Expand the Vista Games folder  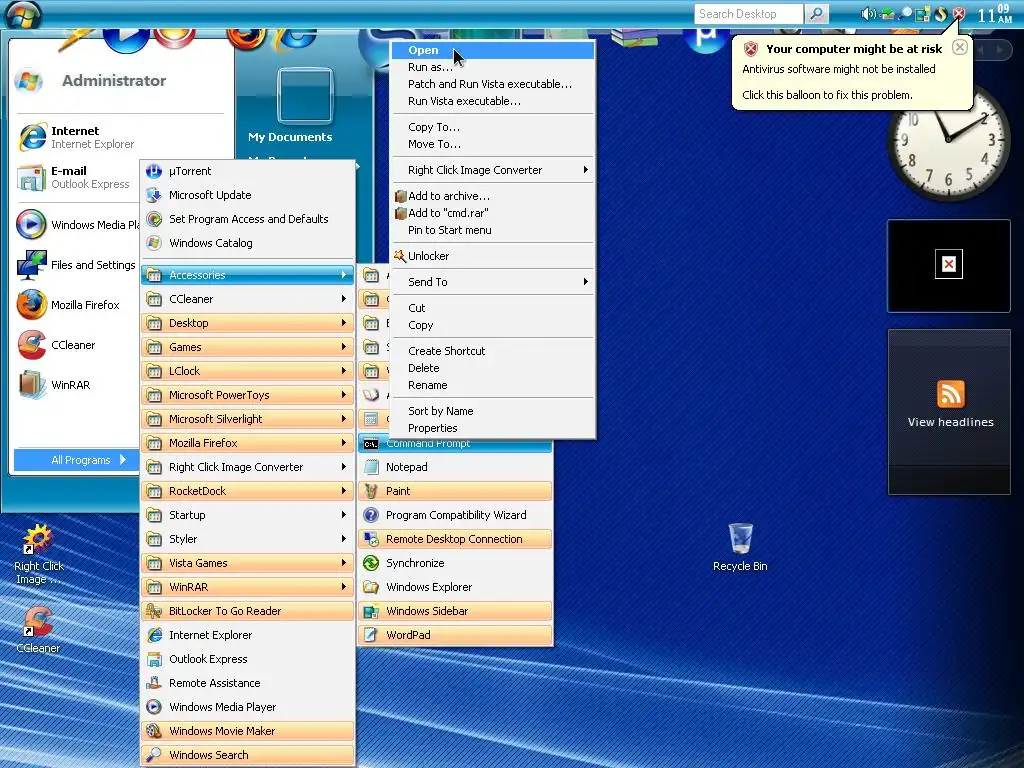248,563
